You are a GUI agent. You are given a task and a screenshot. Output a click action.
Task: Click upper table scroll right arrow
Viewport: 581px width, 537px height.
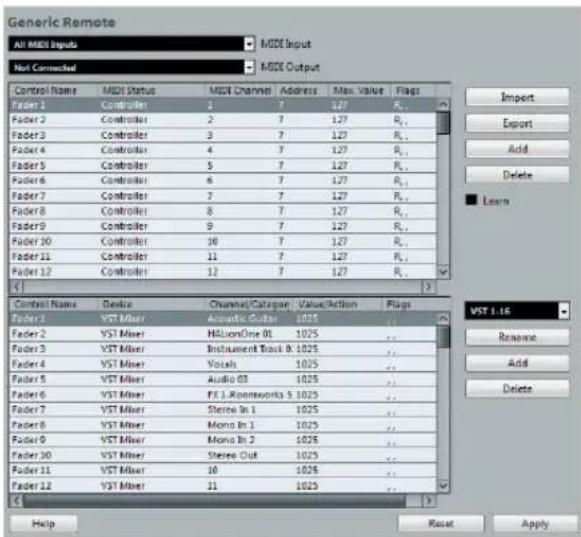click(x=428, y=286)
